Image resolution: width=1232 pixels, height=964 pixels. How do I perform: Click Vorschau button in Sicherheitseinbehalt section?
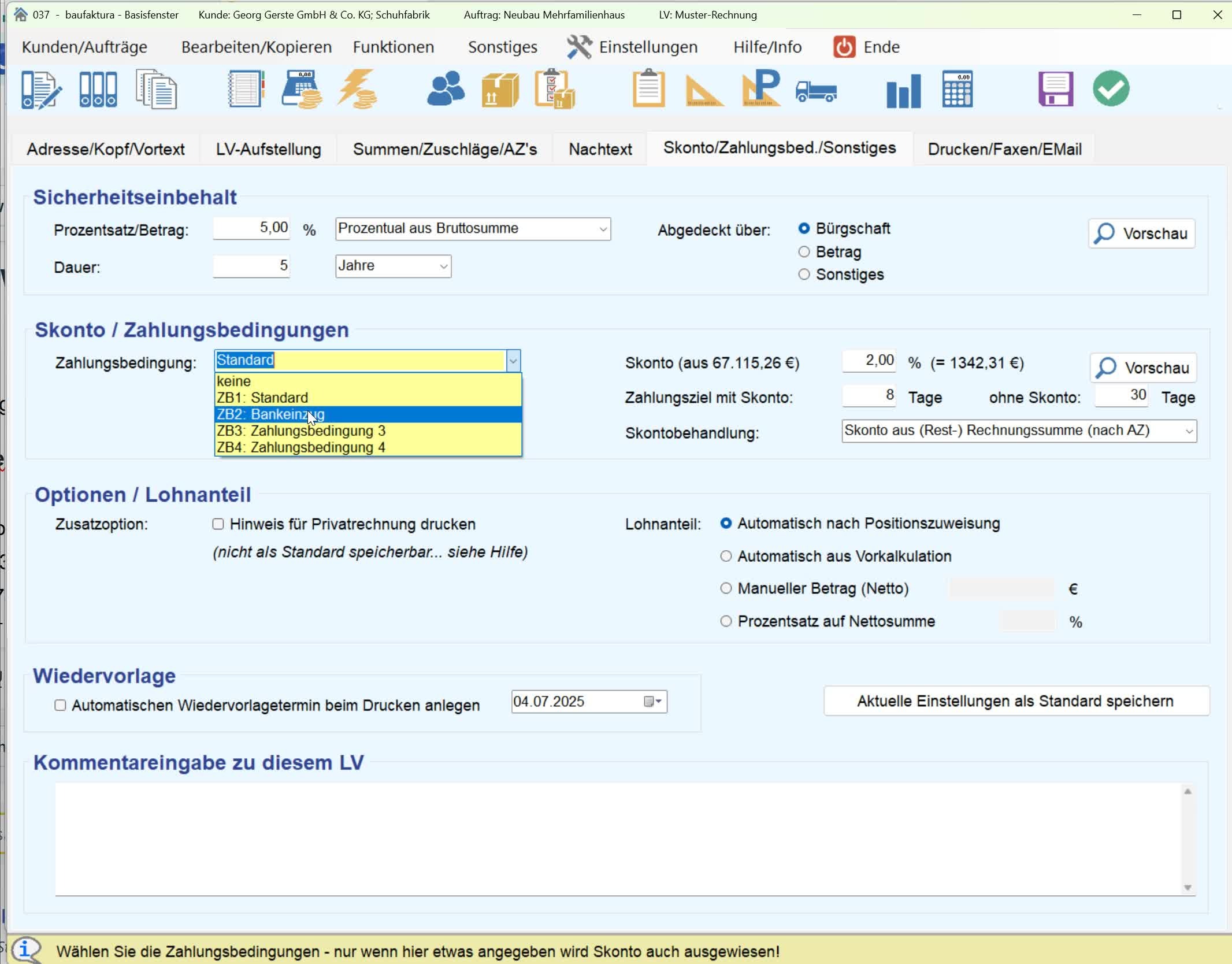coord(1141,233)
